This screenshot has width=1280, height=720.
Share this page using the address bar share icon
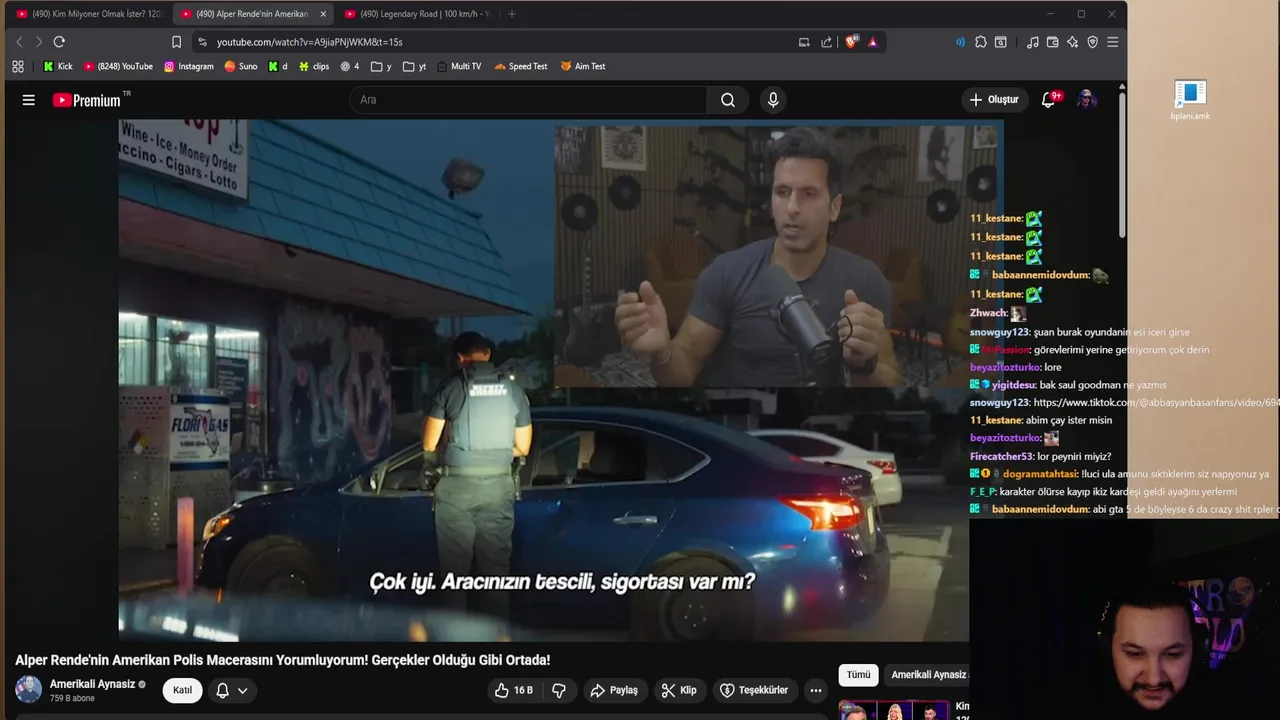click(x=826, y=42)
